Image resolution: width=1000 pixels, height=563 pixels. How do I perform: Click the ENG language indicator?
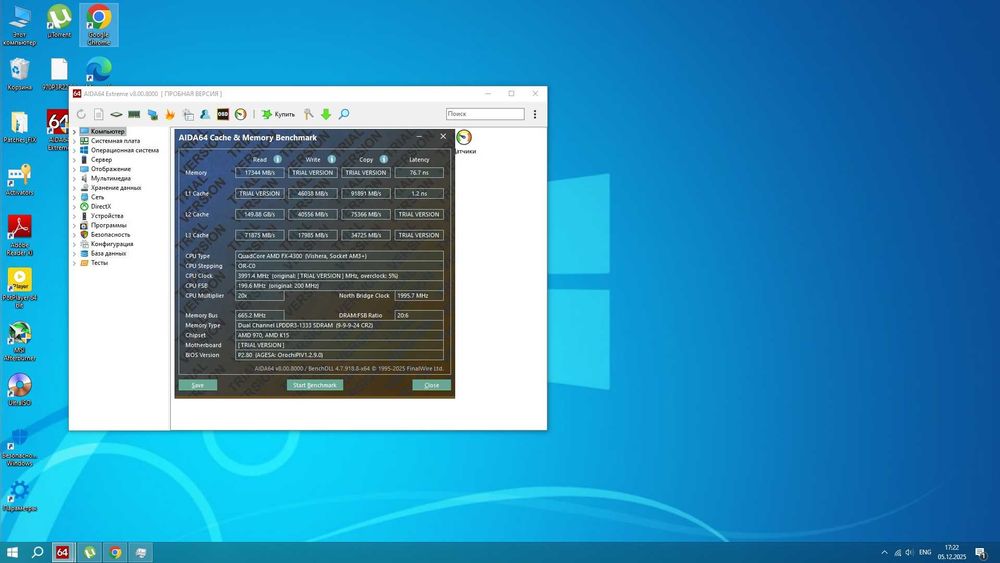(925, 552)
